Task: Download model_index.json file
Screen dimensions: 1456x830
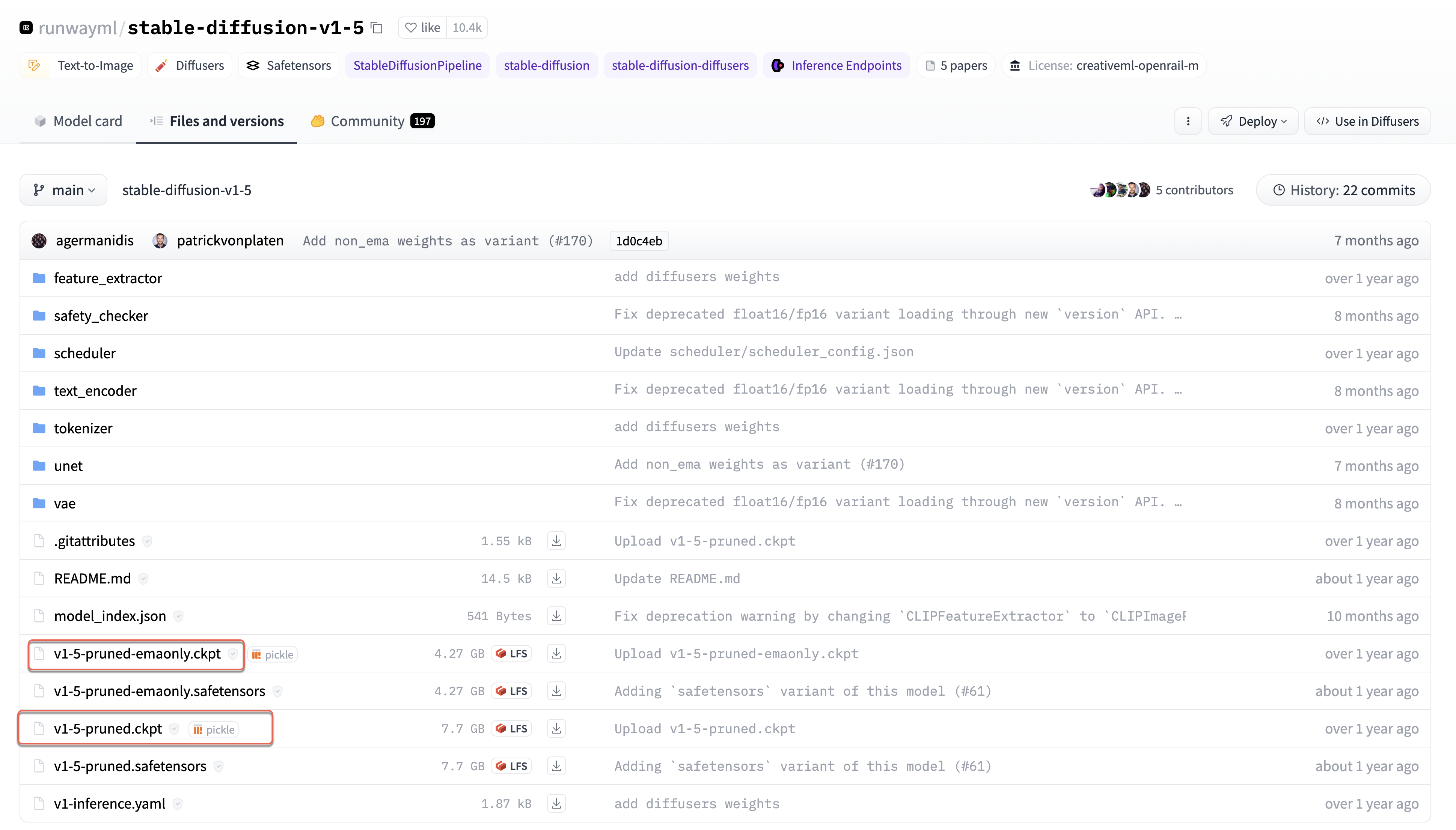Action: pos(556,616)
